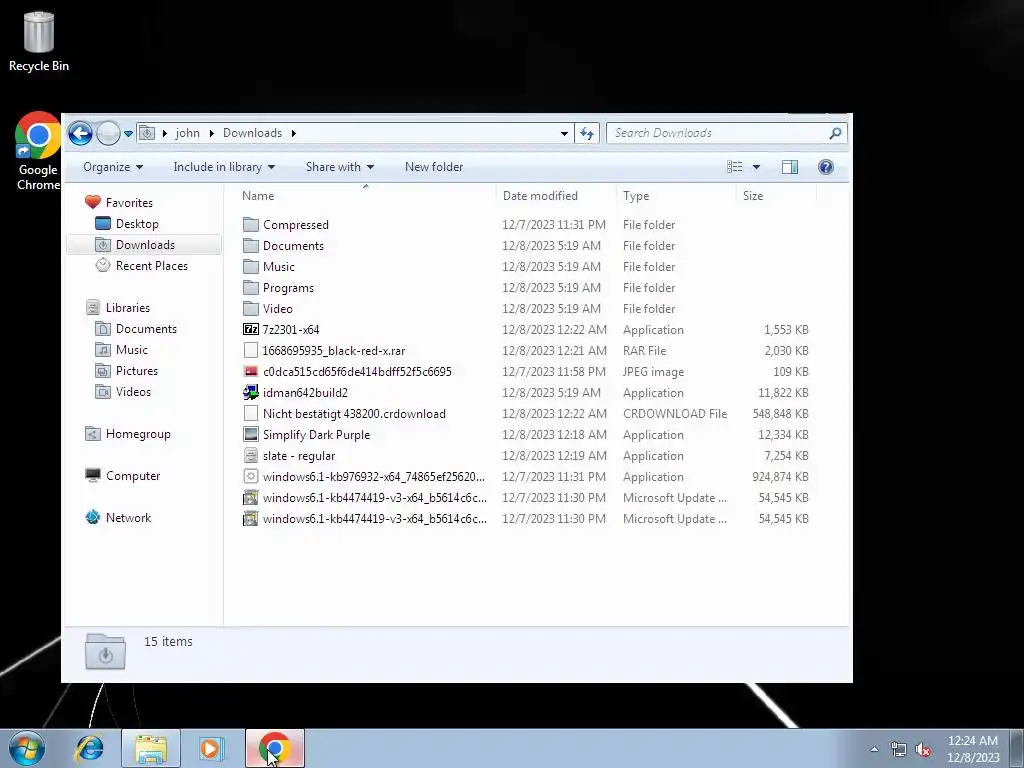Open the Windows Start button

(26, 748)
